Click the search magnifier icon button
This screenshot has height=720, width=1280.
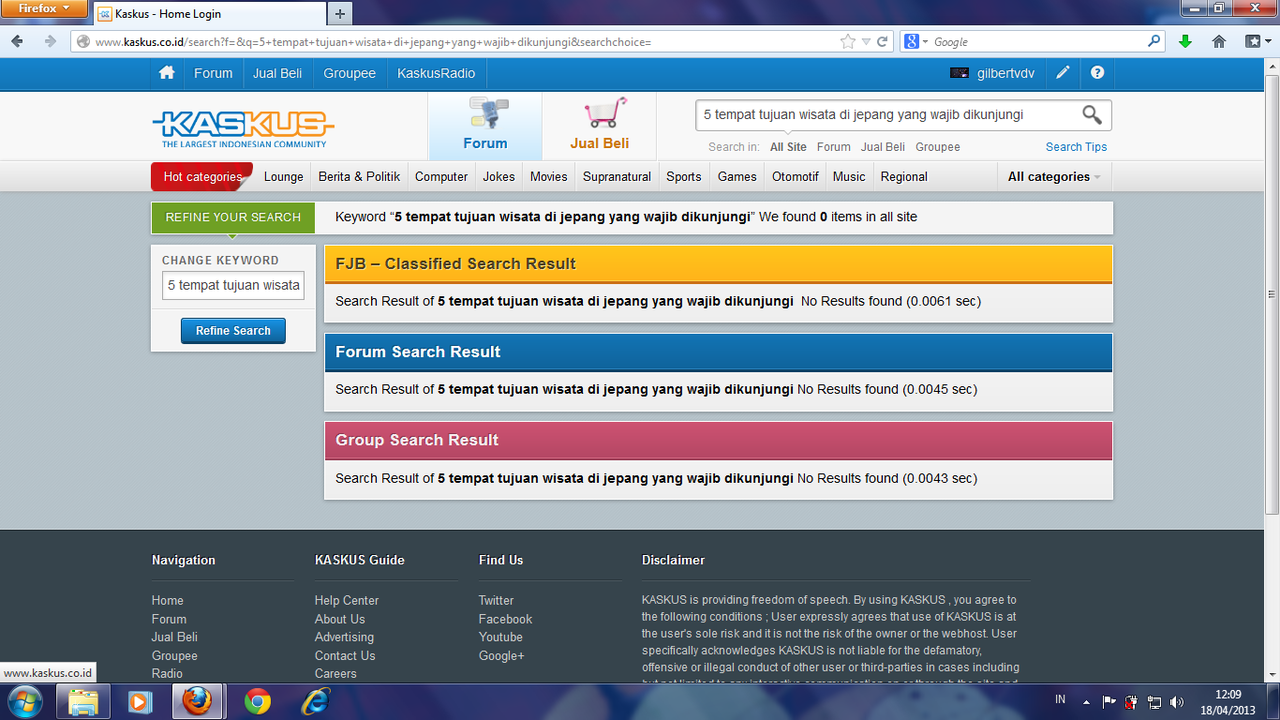[x=1092, y=115]
